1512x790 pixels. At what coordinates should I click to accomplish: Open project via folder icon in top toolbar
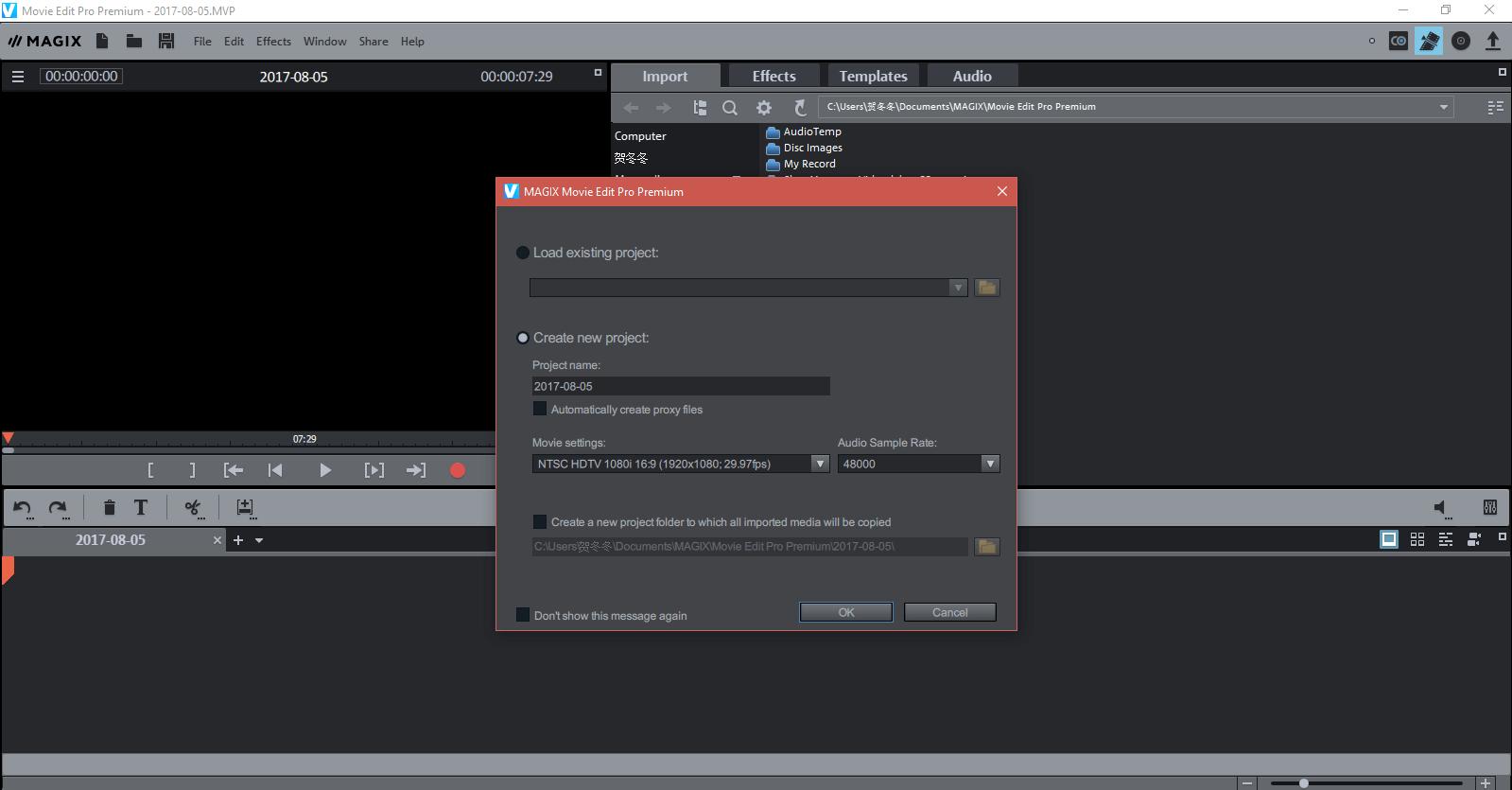[x=134, y=41]
